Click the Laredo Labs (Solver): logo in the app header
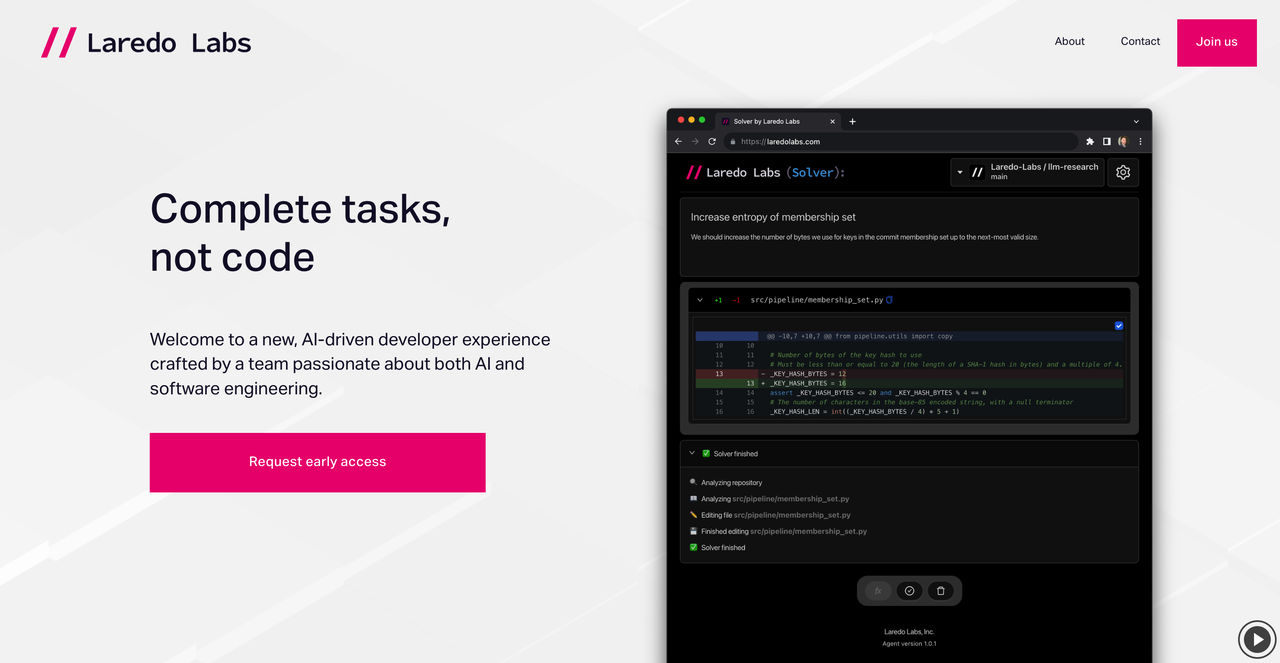Image resolution: width=1280 pixels, height=663 pixels. pyautogui.click(x=765, y=172)
